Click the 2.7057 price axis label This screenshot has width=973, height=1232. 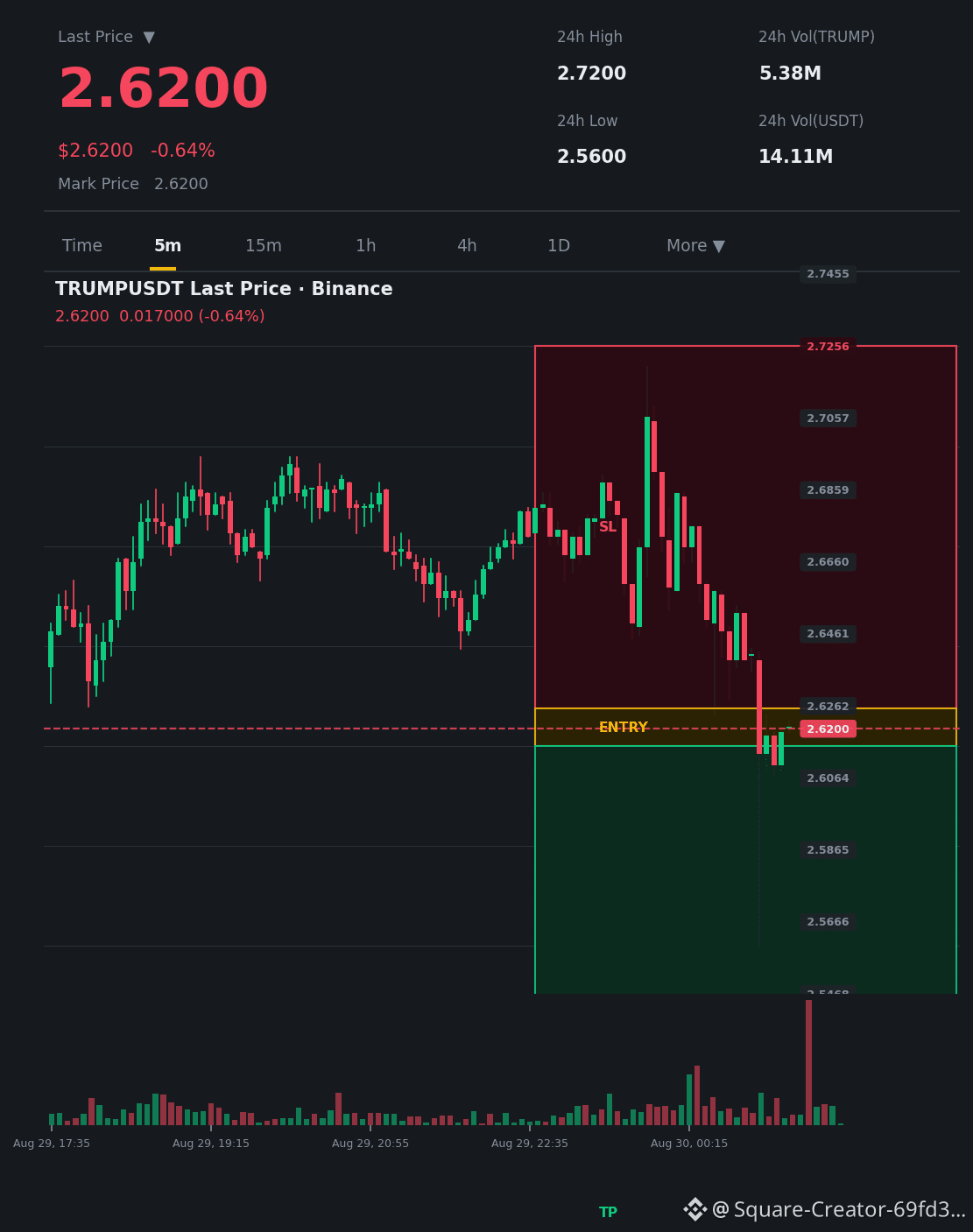pos(828,419)
